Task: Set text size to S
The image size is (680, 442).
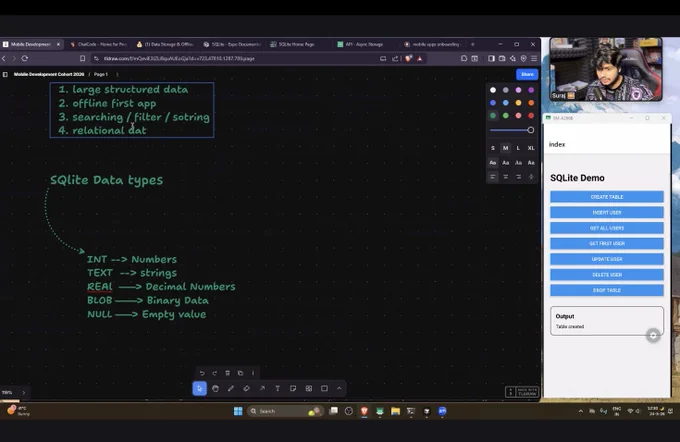Action: pyautogui.click(x=493, y=148)
